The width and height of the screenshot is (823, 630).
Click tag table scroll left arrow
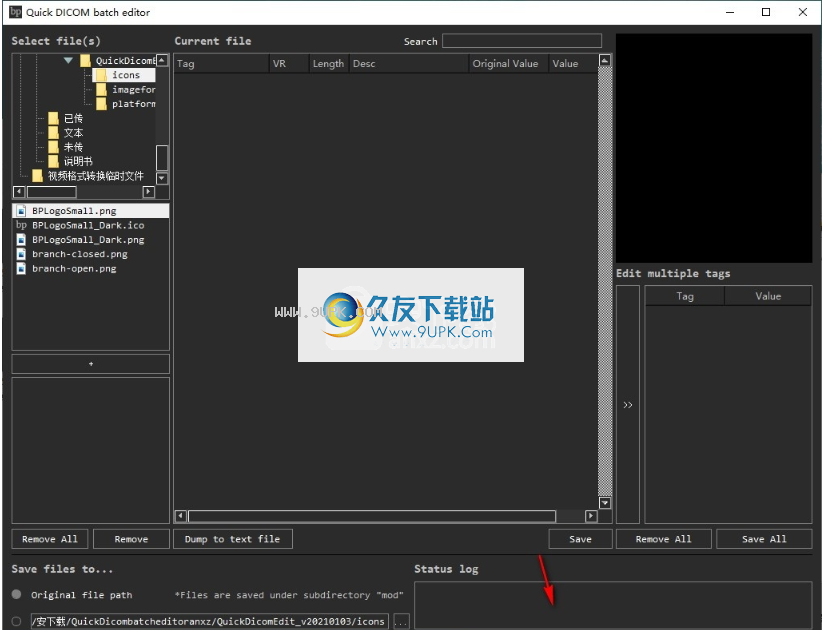point(180,516)
